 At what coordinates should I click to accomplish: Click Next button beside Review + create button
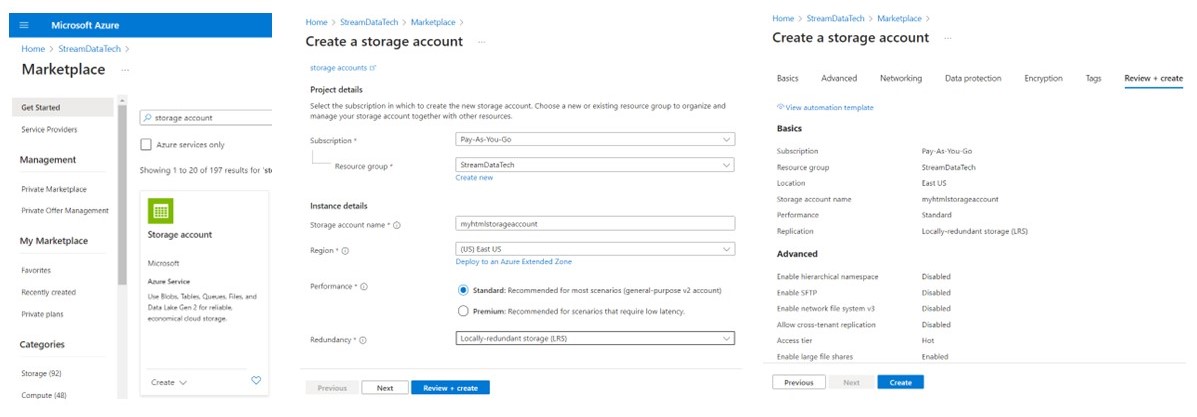click(385, 388)
